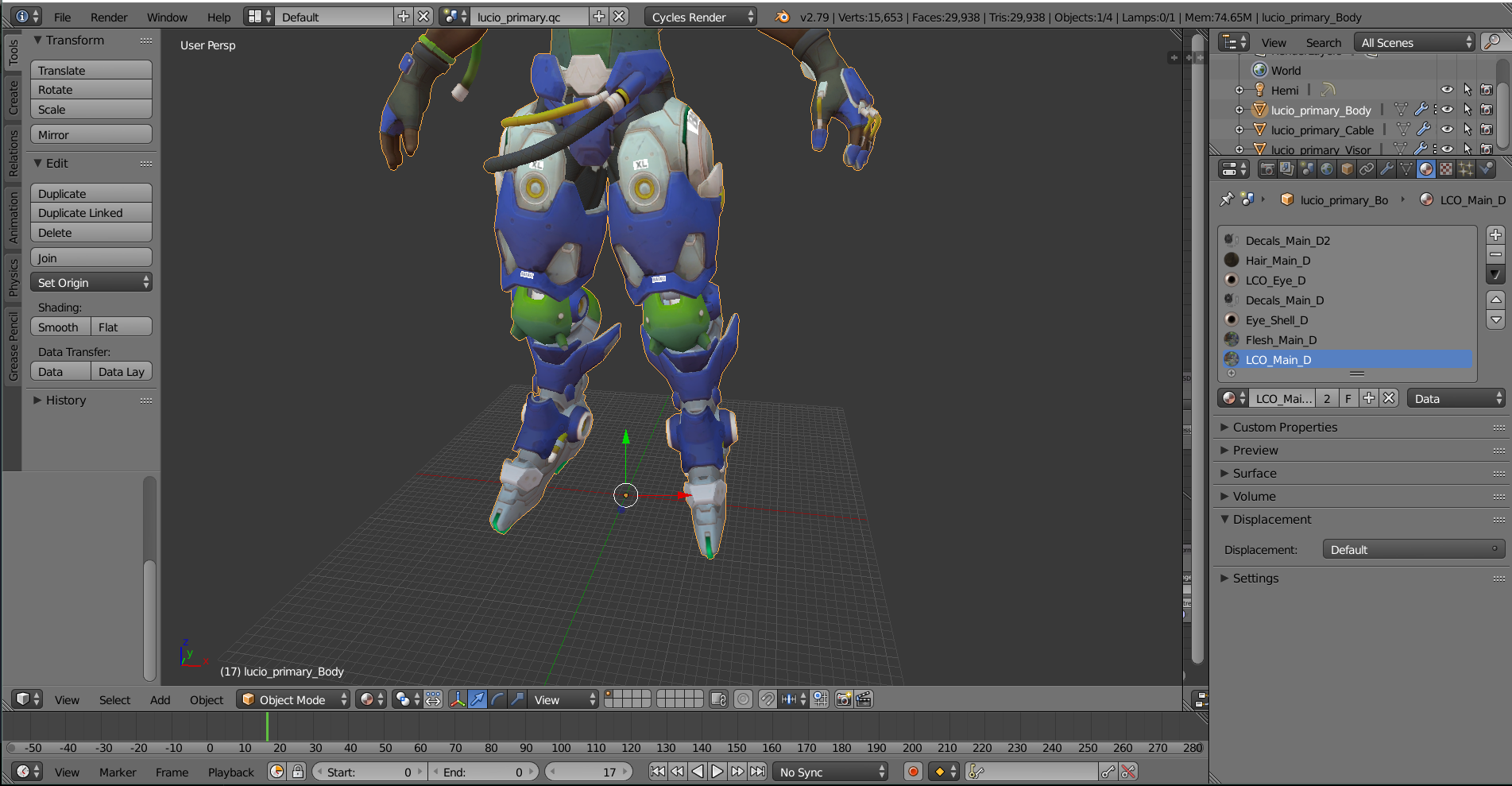Click the Smooth shading button
The width and height of the screenshot is (1512, 786).
pyautogui.click(x=60, y=327)
